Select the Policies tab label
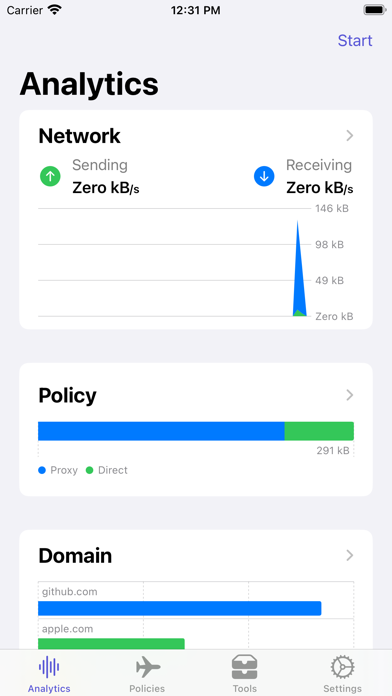 [147, 688]
